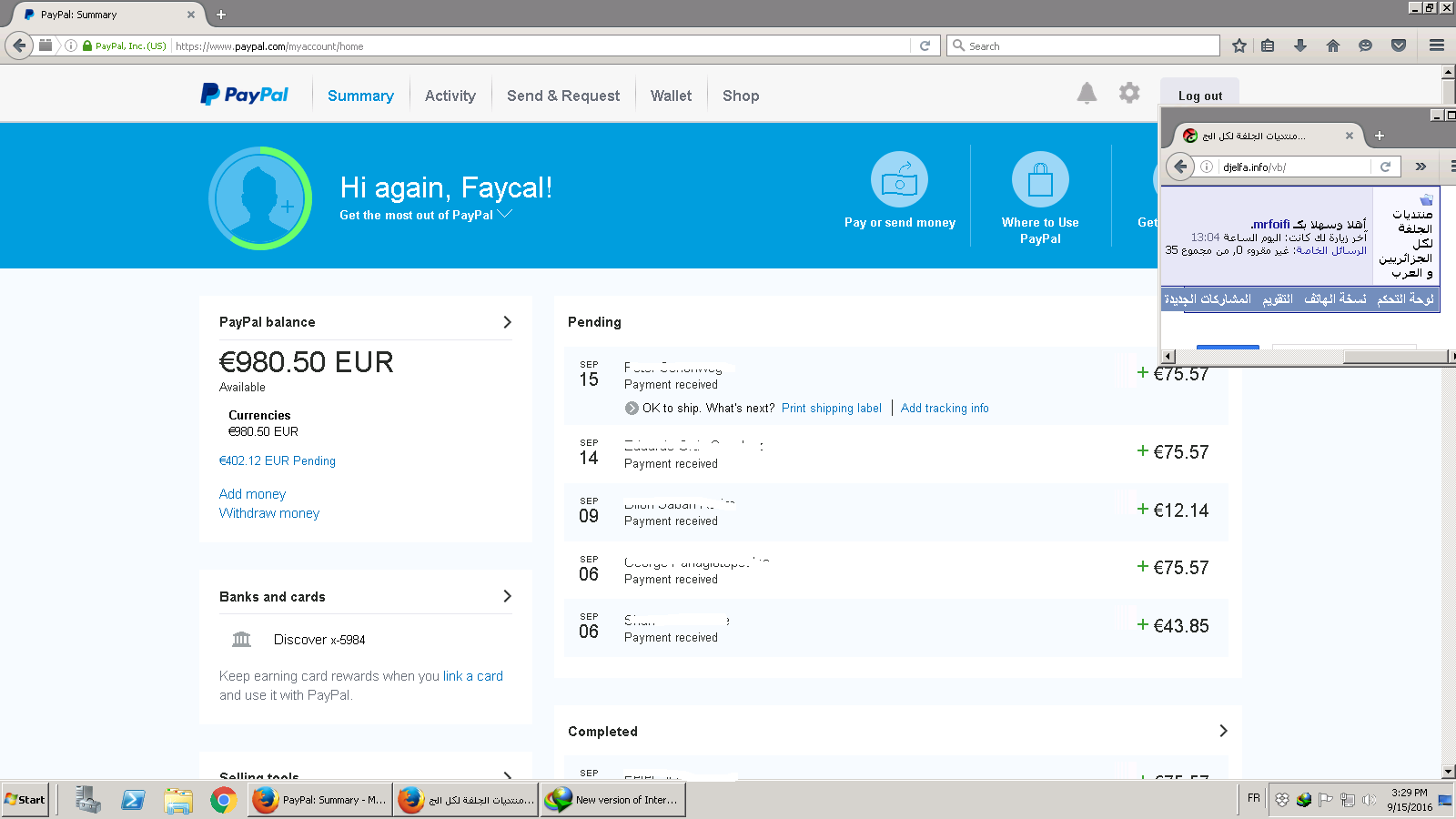Open new tab in PayPal window
Viewport: 1456px width, 819px height.
point(221,15)
